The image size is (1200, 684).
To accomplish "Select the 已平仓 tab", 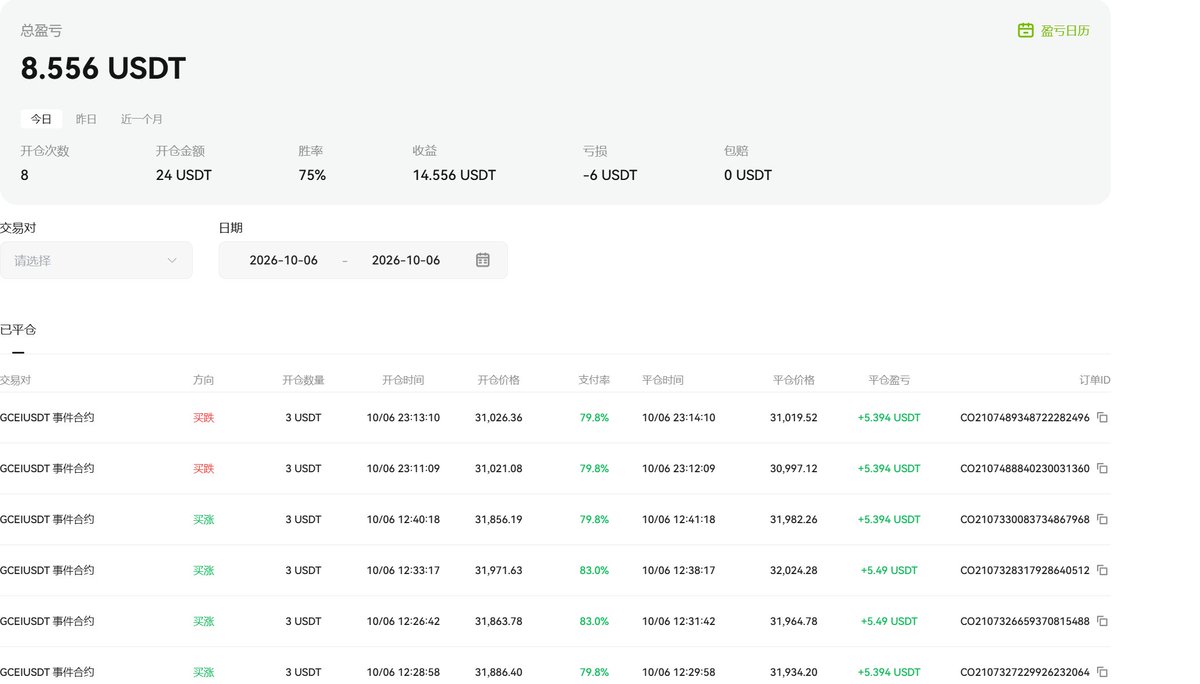I will (18, 330).
